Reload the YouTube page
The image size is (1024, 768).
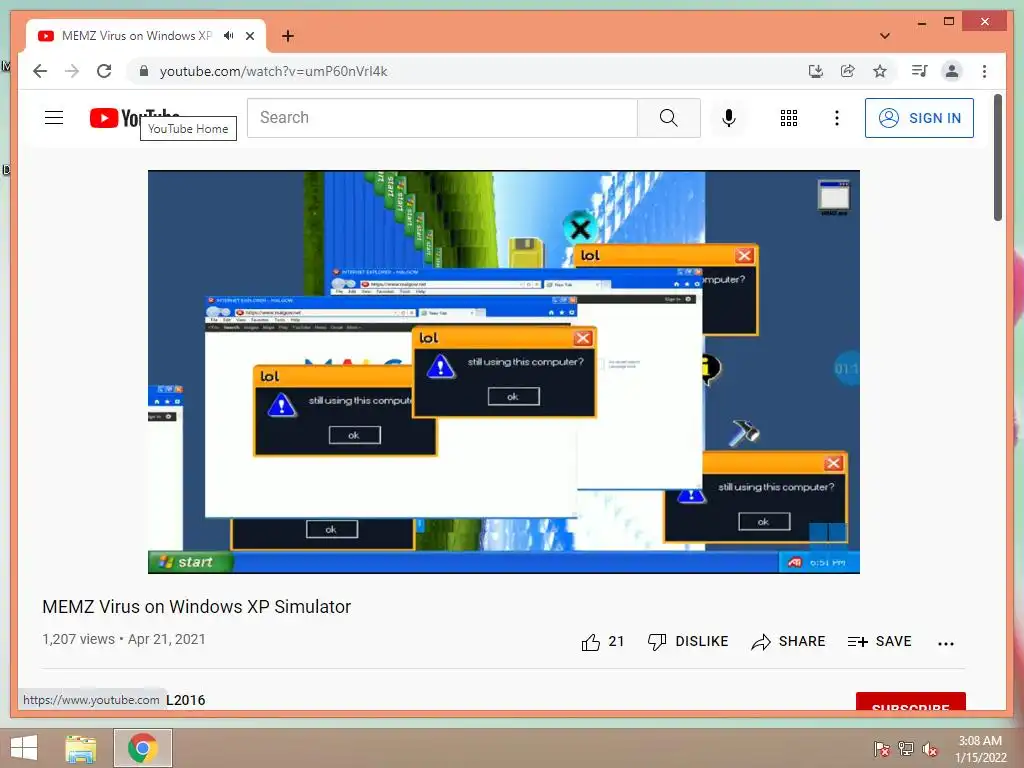tap(104, 71)
